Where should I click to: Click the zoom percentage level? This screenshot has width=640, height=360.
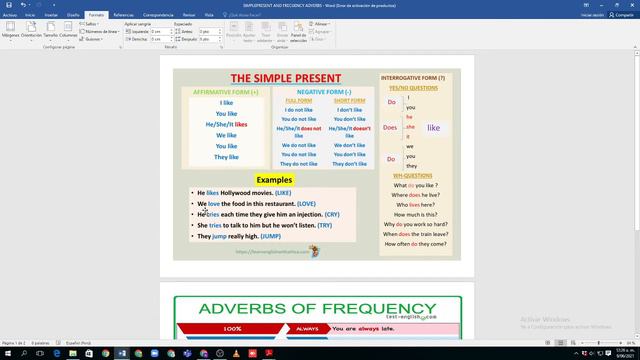[631, 343]
